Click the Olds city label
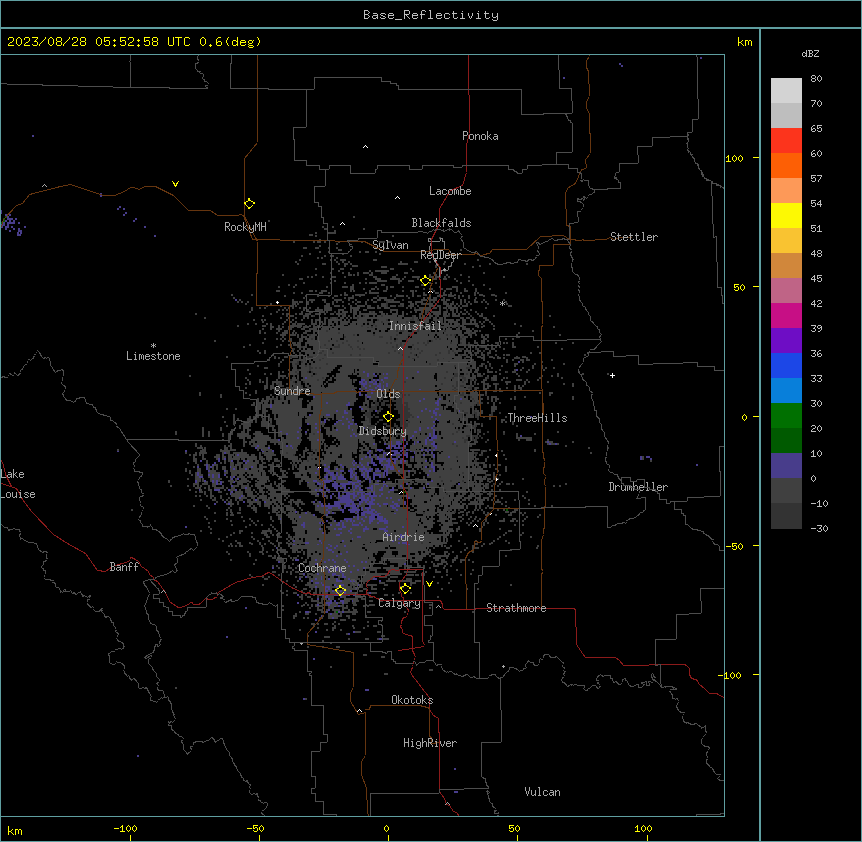 click(x=388, y=394)
